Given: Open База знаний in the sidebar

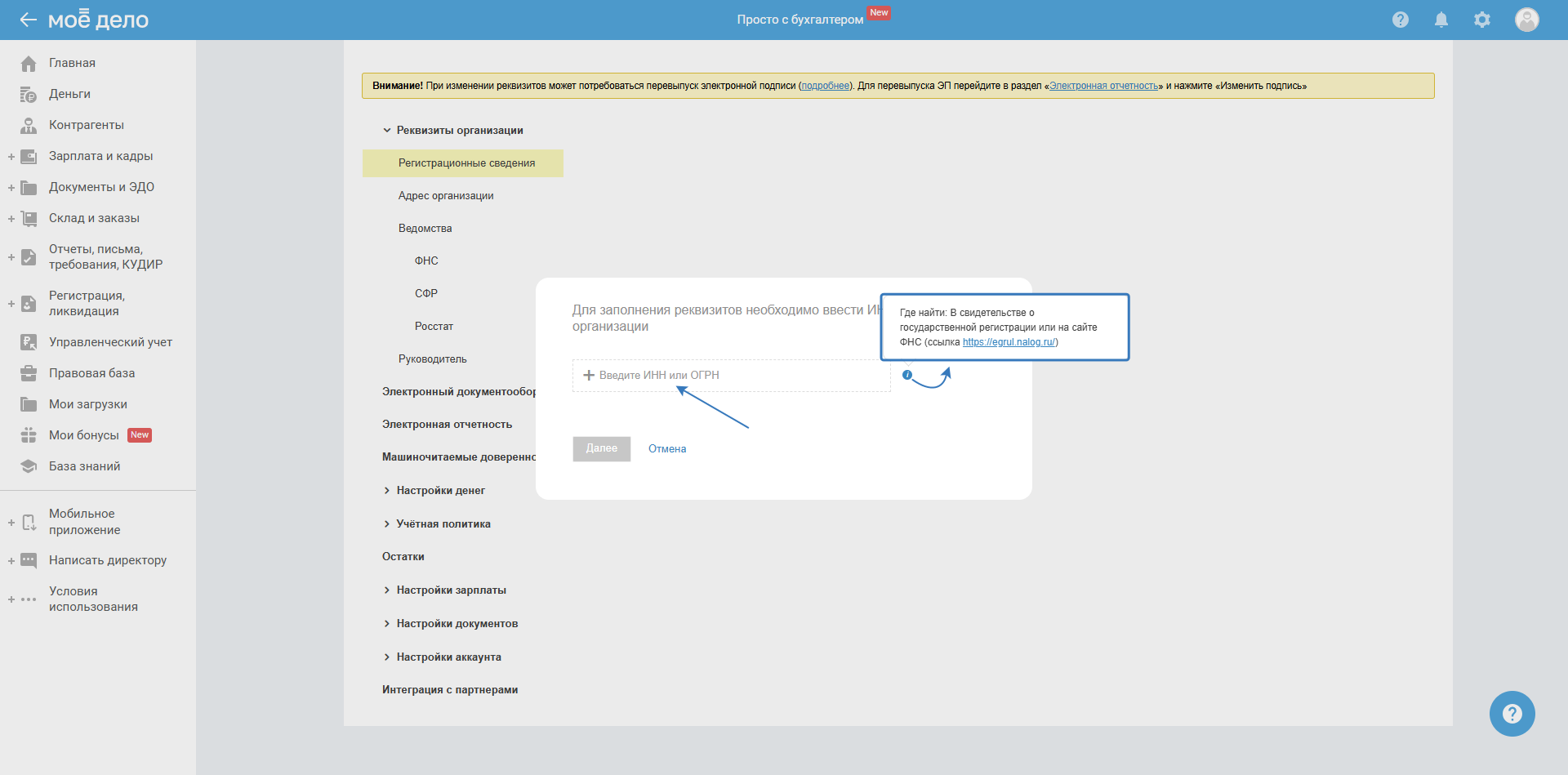Looking at the screenshot, I should (84, 466).
